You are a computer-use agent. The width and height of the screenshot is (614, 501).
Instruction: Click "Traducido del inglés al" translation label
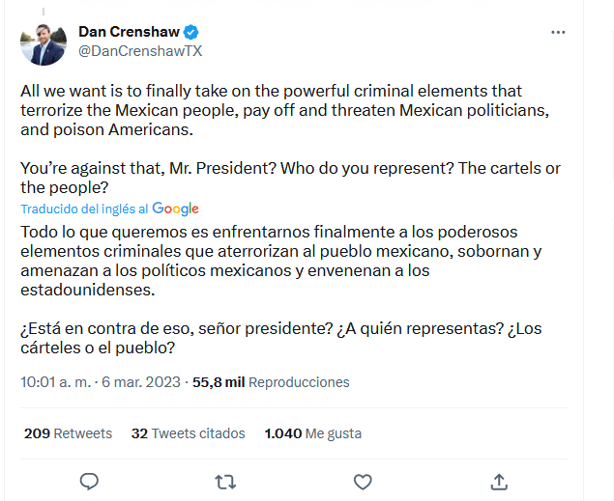[84, 209]
